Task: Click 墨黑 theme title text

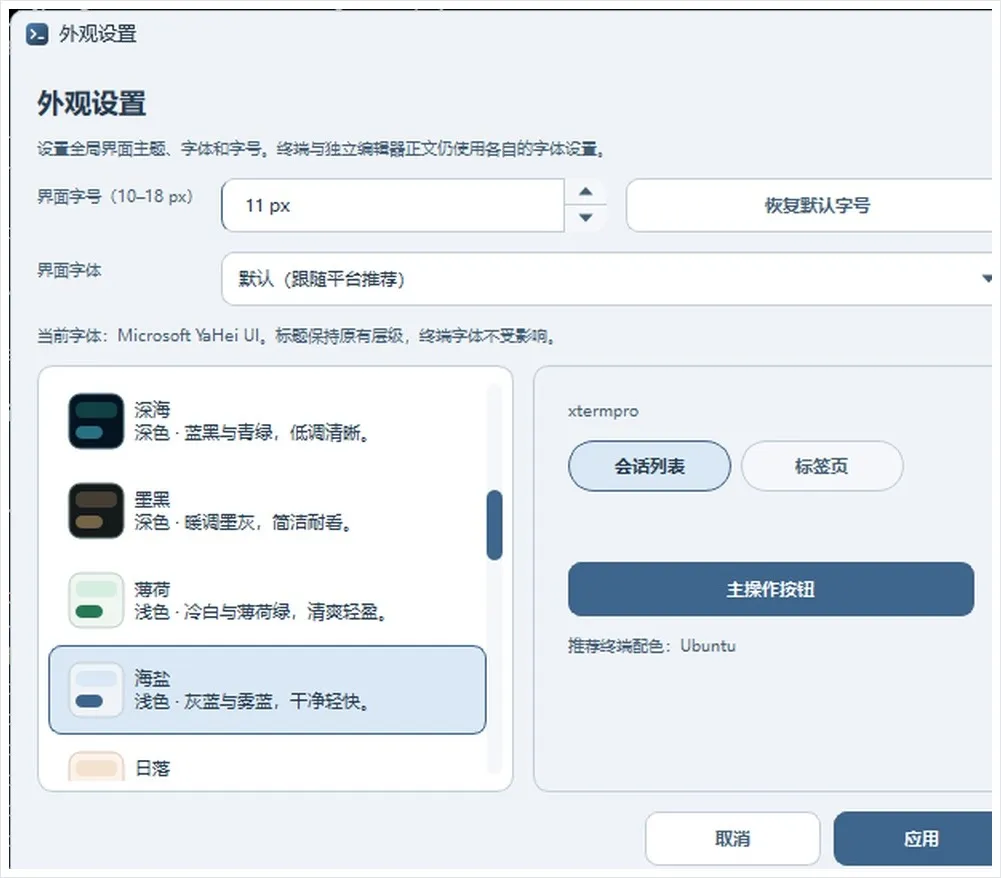Action: 152,499
